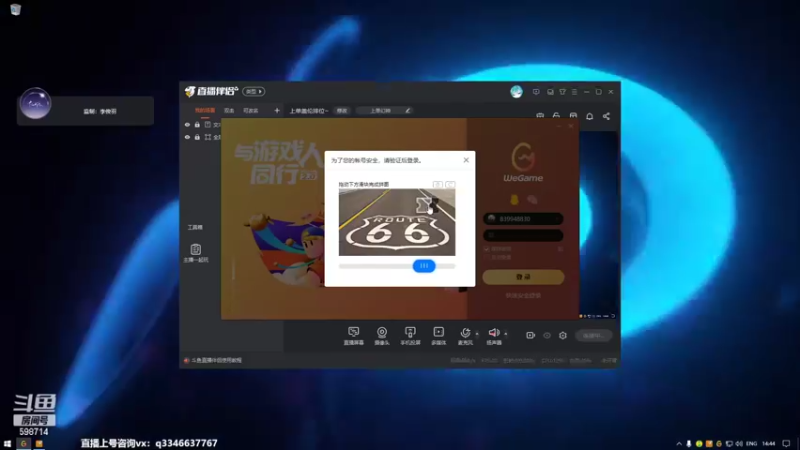Check the remember password box in WeGame
800x450 pixels.
tap(486, 249)
